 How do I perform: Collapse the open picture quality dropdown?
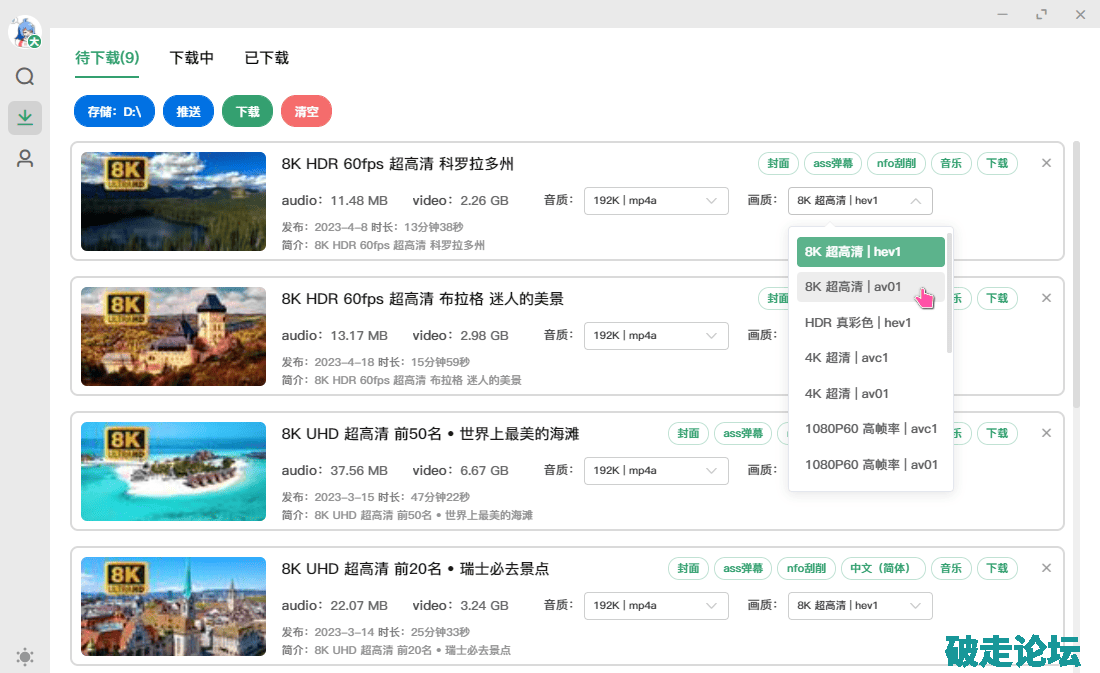tap(860, 201)
